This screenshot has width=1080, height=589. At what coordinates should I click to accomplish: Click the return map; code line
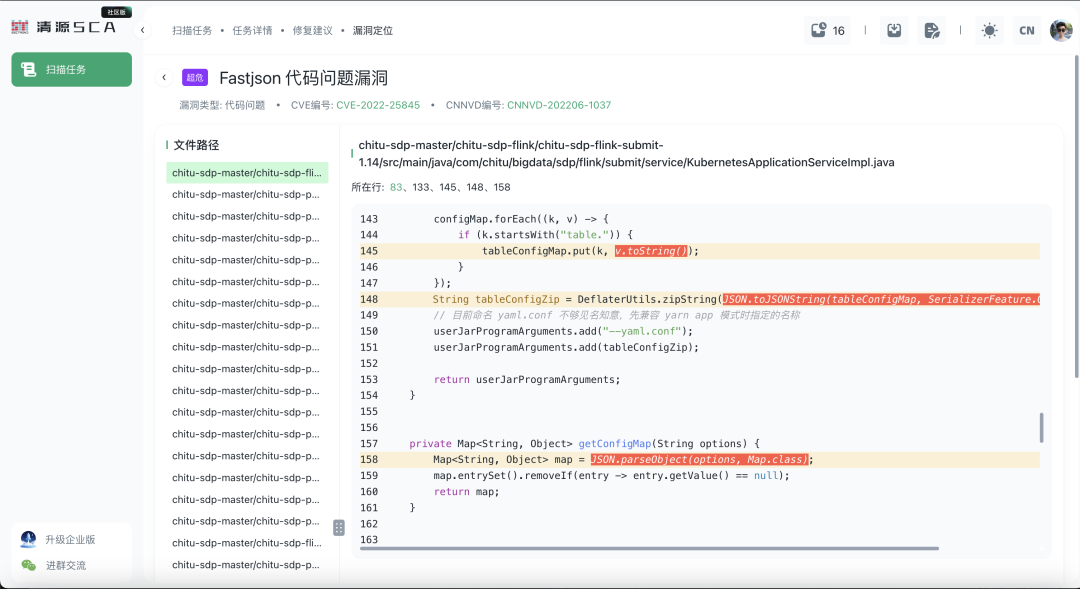(466, 492)
